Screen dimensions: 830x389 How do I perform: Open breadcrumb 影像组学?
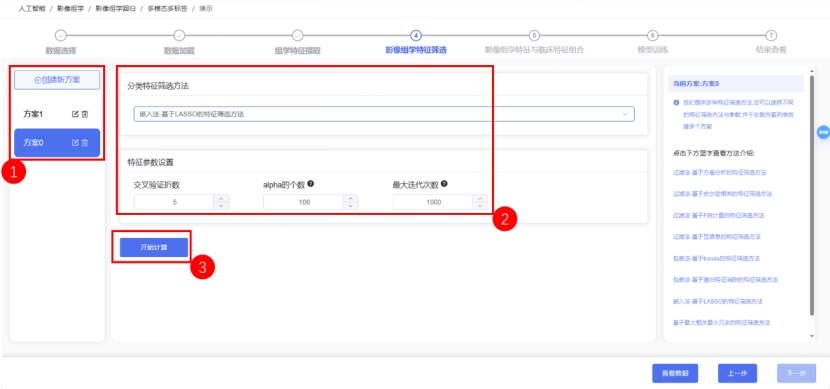[x=70, y=9]
